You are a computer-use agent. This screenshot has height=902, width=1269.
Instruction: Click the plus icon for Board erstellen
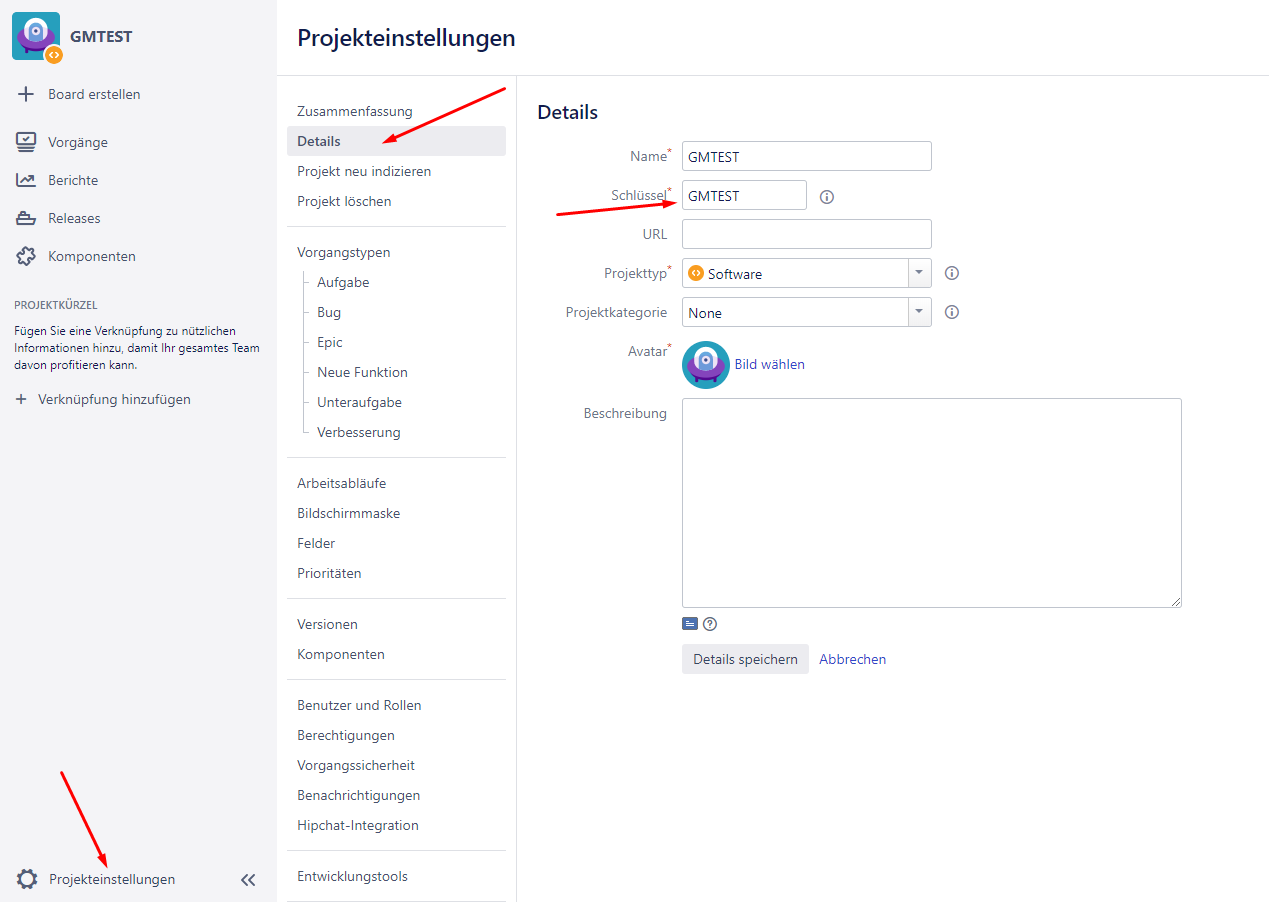coord(27,94)
